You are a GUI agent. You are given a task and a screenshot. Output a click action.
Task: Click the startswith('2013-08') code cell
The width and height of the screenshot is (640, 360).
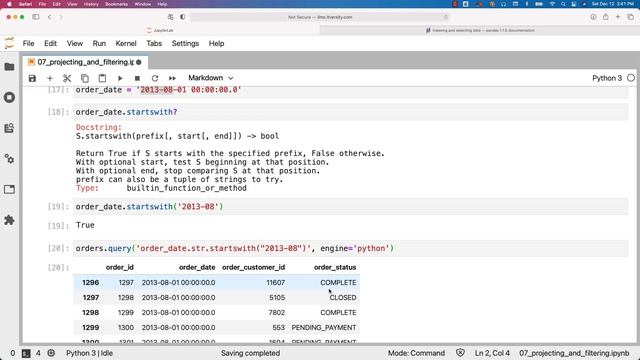click(350, 207)
